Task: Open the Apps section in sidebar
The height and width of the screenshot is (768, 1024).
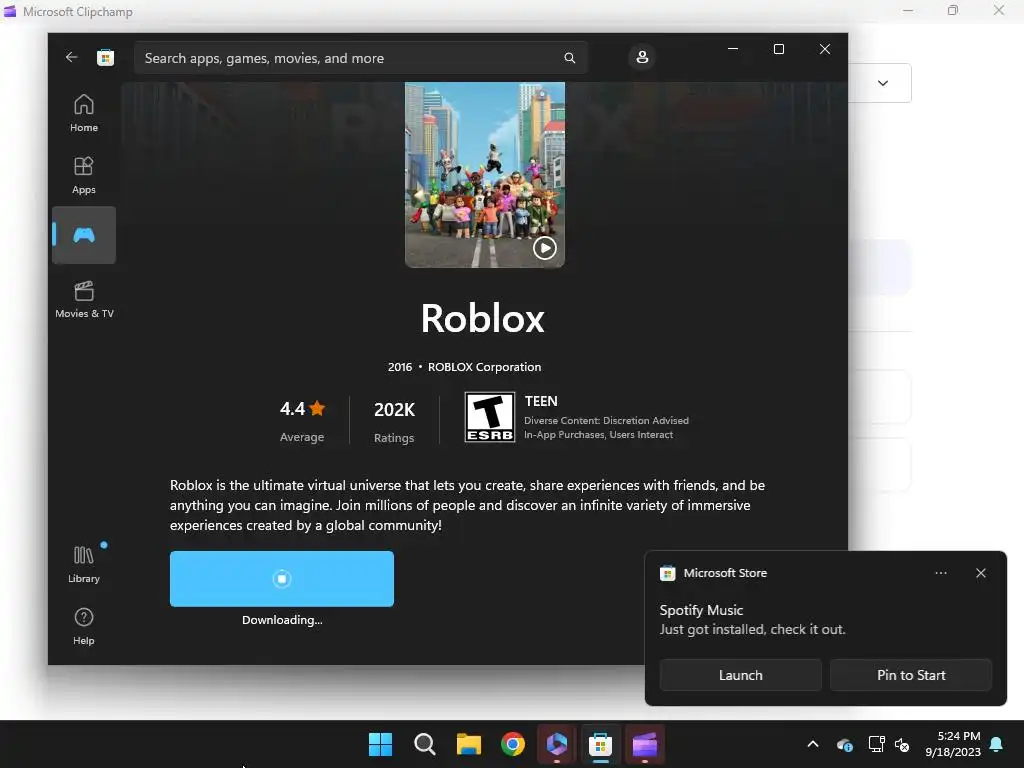Action: click(x=84, y=175)
